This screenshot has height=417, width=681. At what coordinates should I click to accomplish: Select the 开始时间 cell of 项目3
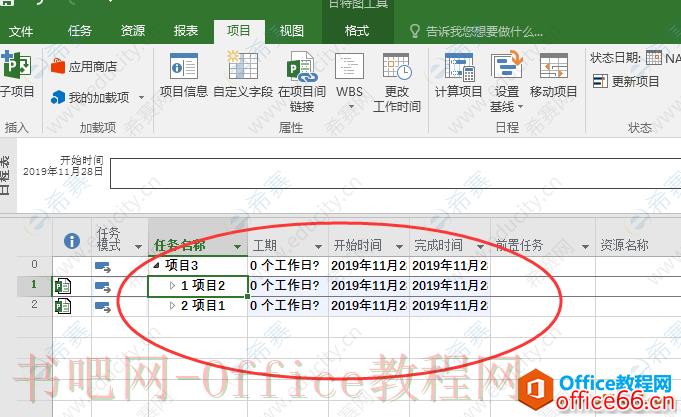pos(369,265)
